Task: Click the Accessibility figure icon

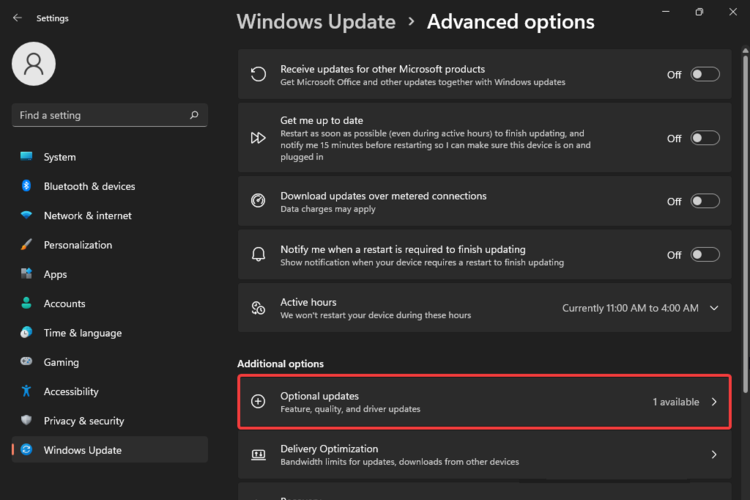Action: coord(26,392)
